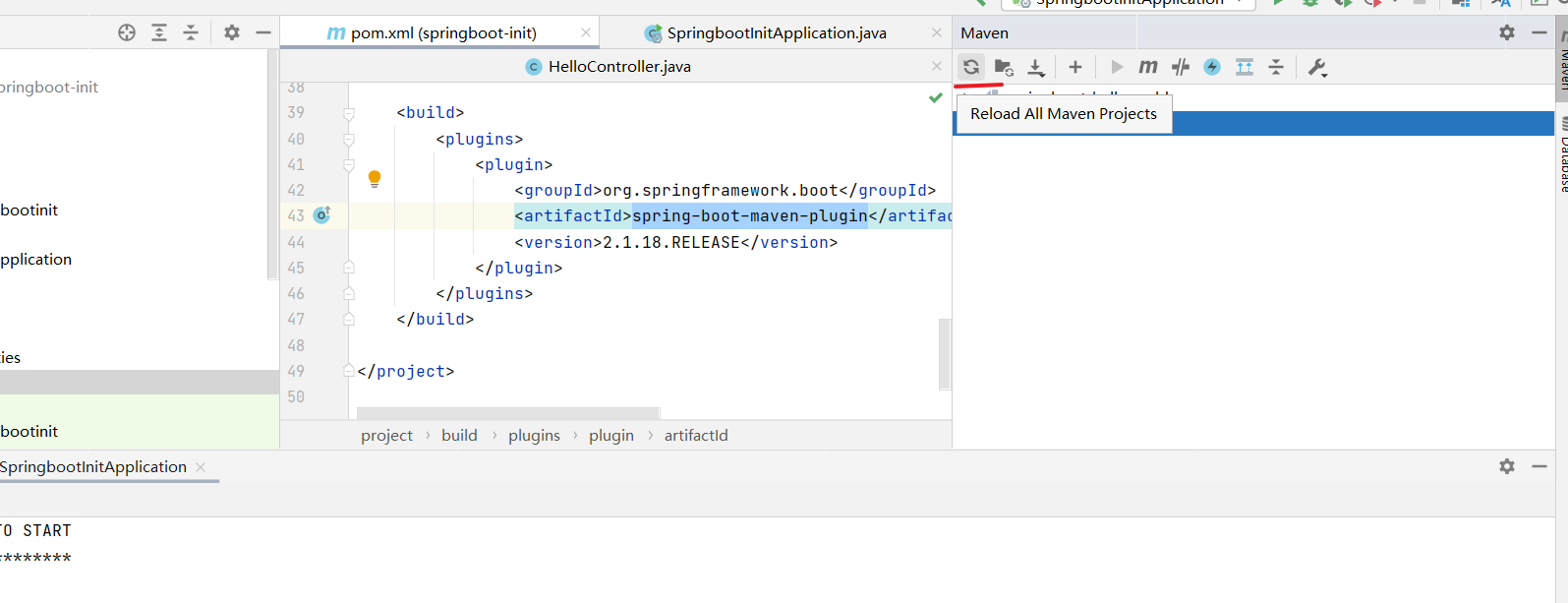Select 'artifactId' breadcrumb
1568x603 pixels.
[x=696, y=435]
